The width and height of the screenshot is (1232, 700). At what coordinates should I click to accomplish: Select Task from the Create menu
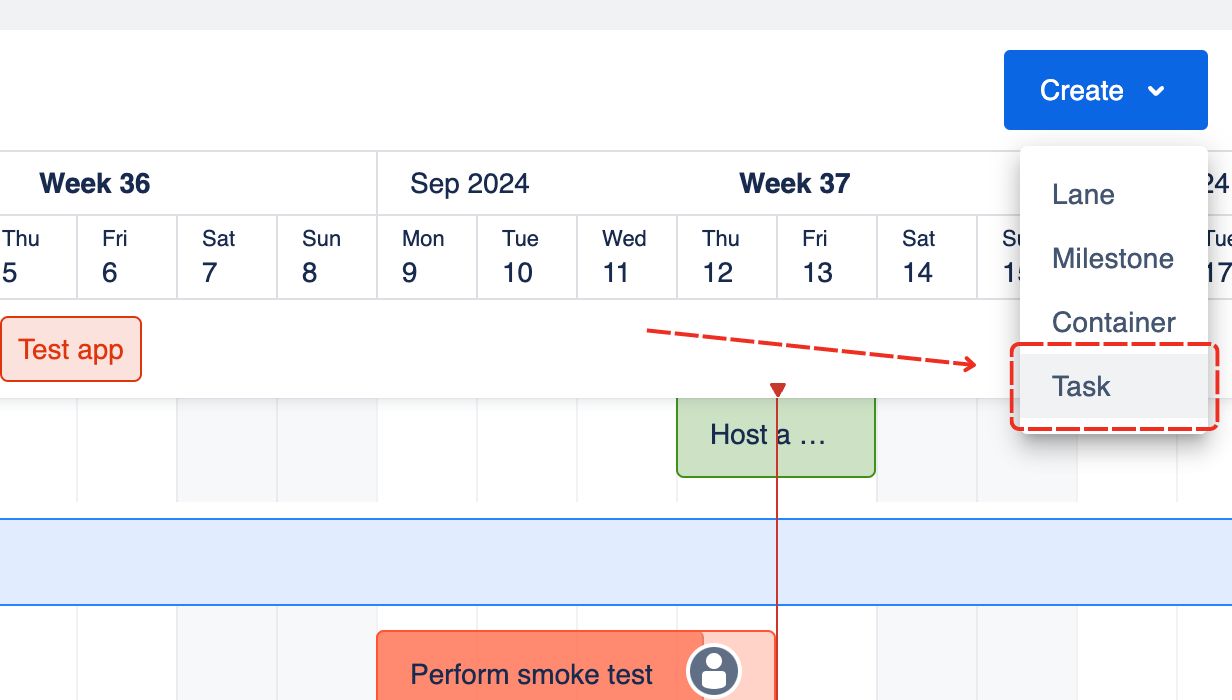pos(1081,386)
